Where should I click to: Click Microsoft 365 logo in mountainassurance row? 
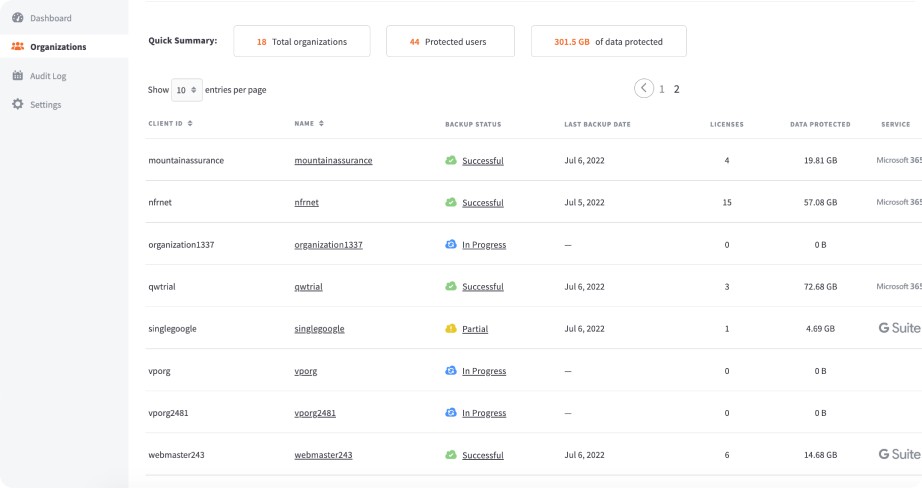(x=899, y=160)
